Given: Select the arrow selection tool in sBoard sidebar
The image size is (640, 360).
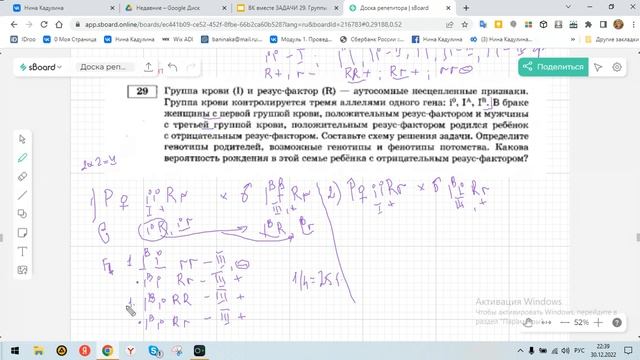Looking at the screenshot, I should pyautogui.click(x=22, y=139).
